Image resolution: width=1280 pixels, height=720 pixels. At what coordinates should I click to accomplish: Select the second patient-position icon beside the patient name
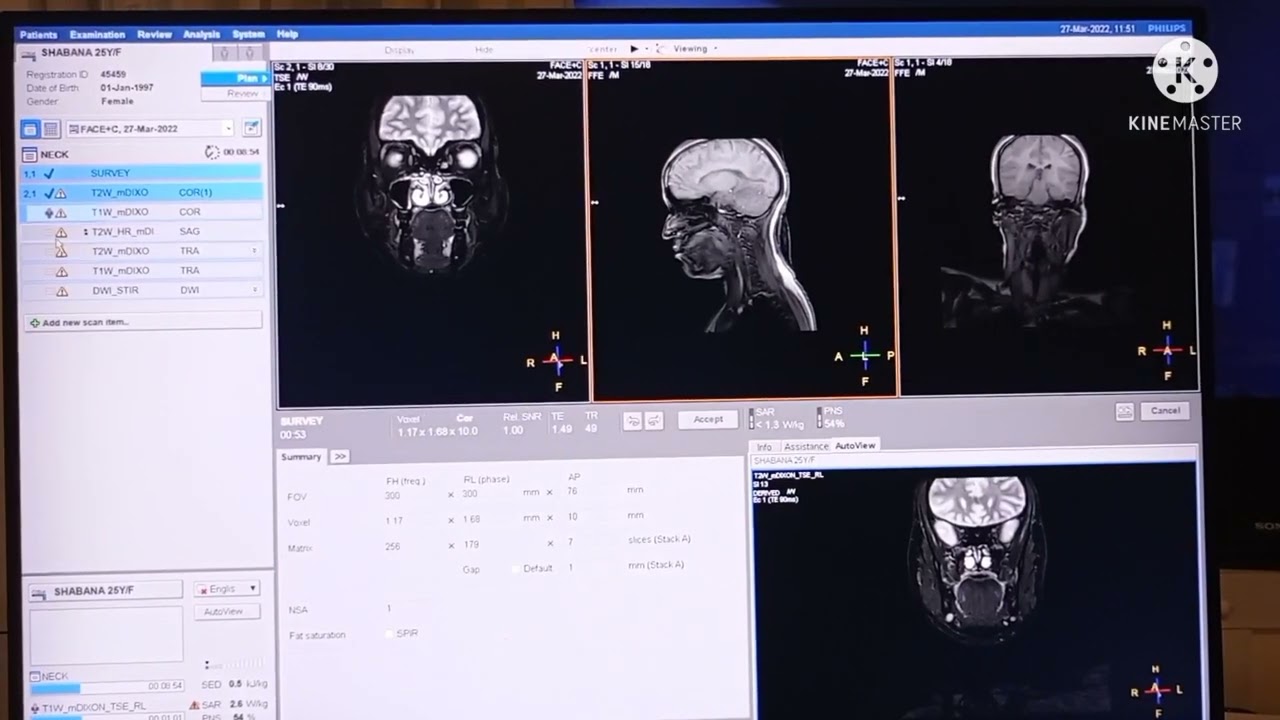coord(250,52)
